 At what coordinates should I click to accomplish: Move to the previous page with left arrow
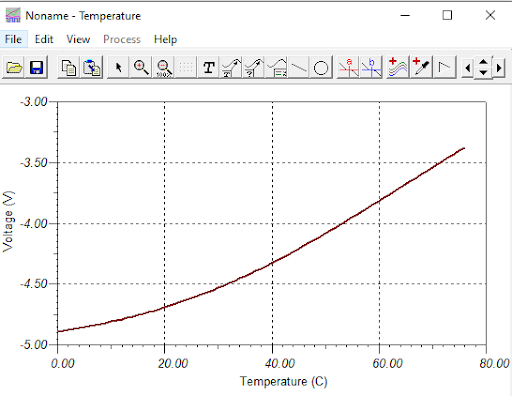(467, 68)
